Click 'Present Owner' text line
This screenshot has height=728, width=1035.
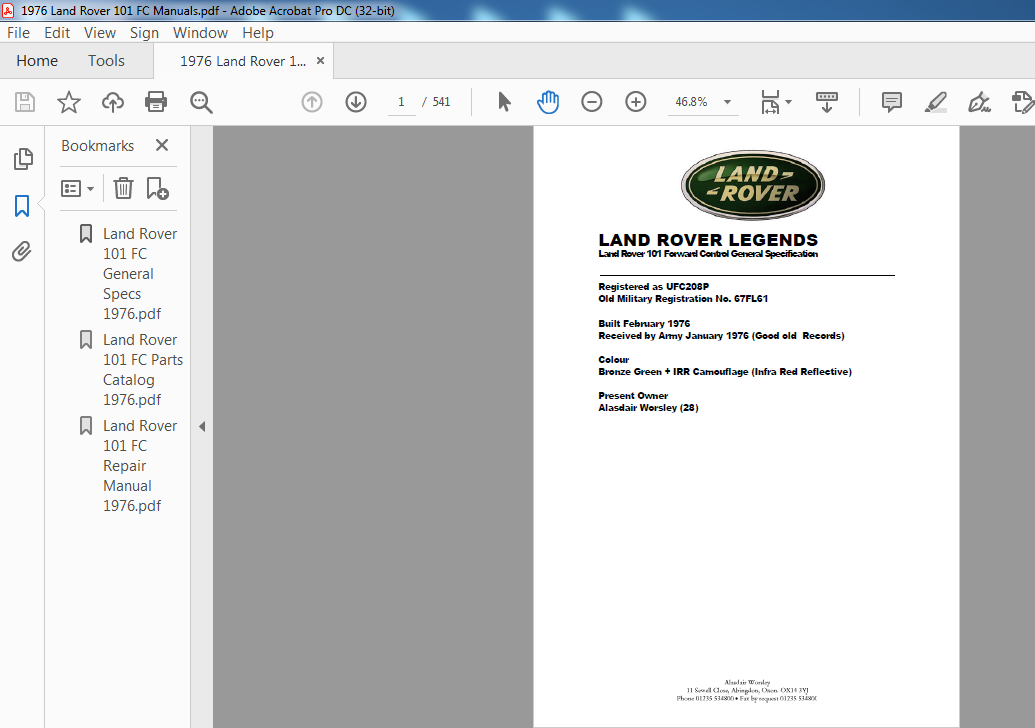click(x=633, y=395)
